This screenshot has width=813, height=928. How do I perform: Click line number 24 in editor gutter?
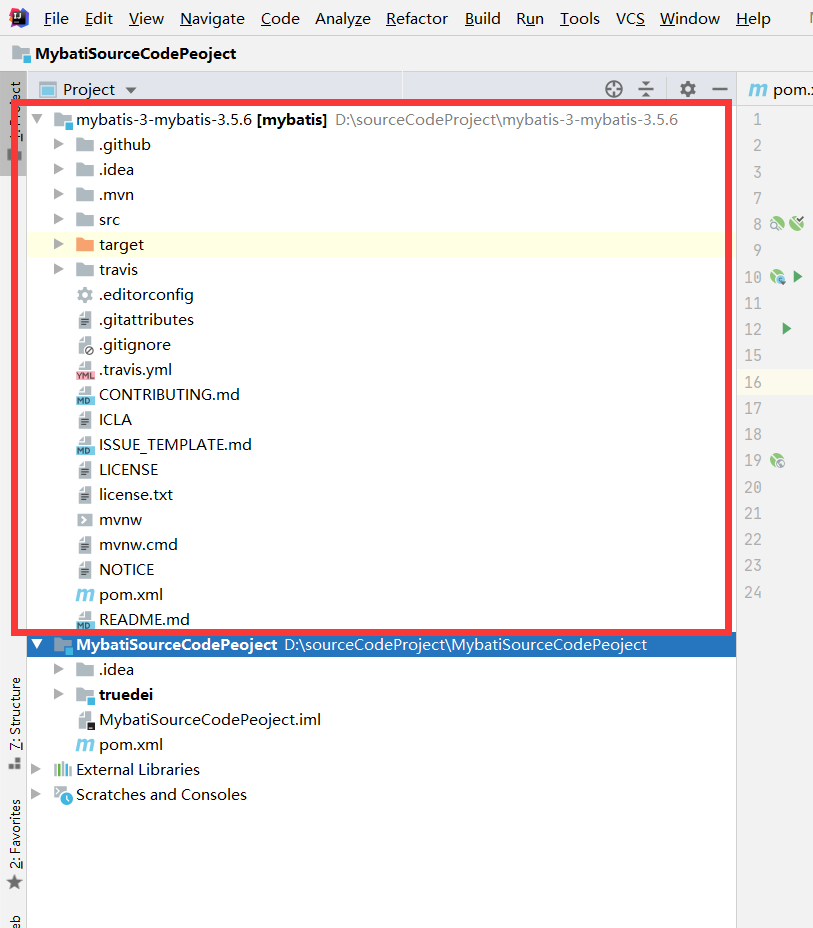click(x=753, y=592)
